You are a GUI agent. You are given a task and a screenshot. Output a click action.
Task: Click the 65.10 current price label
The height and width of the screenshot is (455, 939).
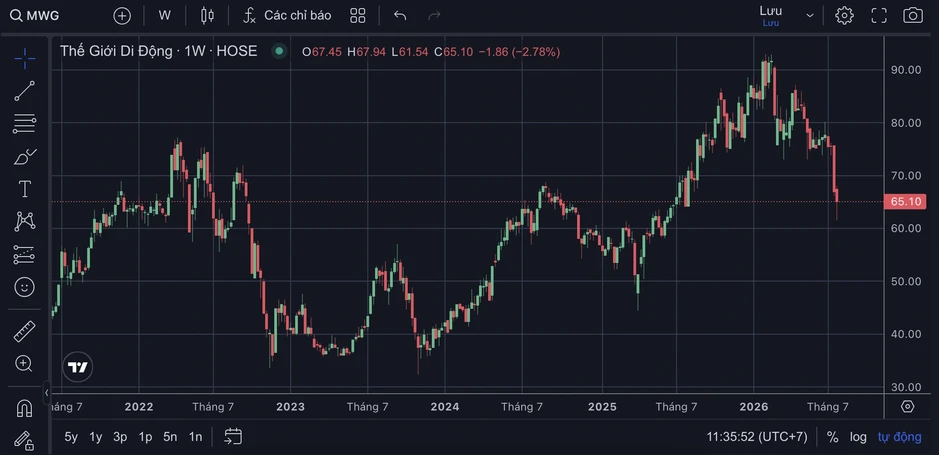tap(905, 202)
